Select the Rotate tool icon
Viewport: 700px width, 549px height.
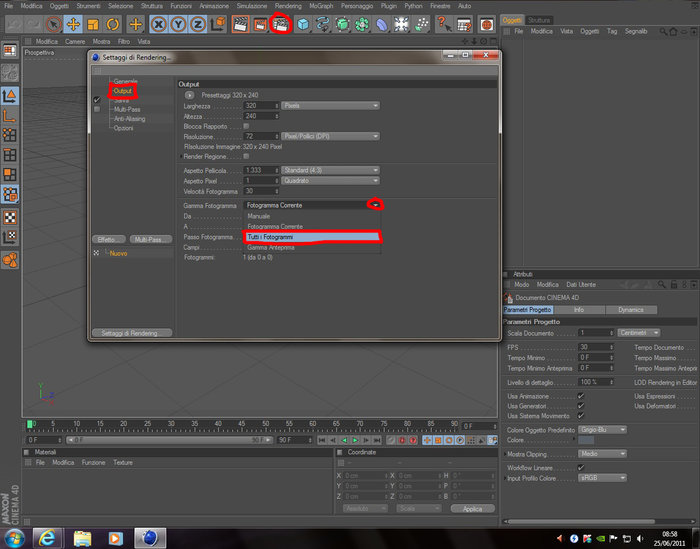pyautogui.click(x=112, y=24)
